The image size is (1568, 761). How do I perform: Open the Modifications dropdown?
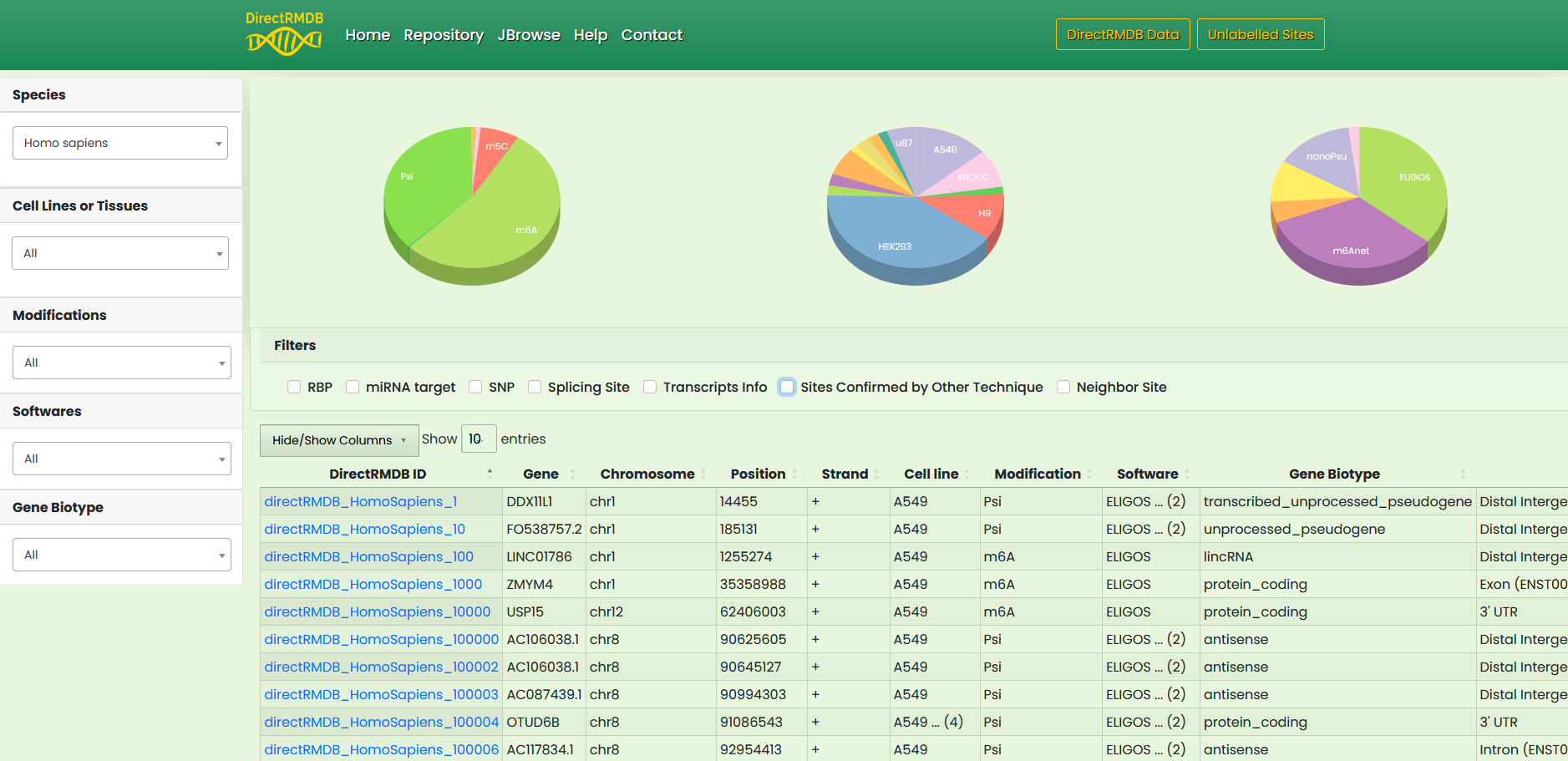click(122, 363)
